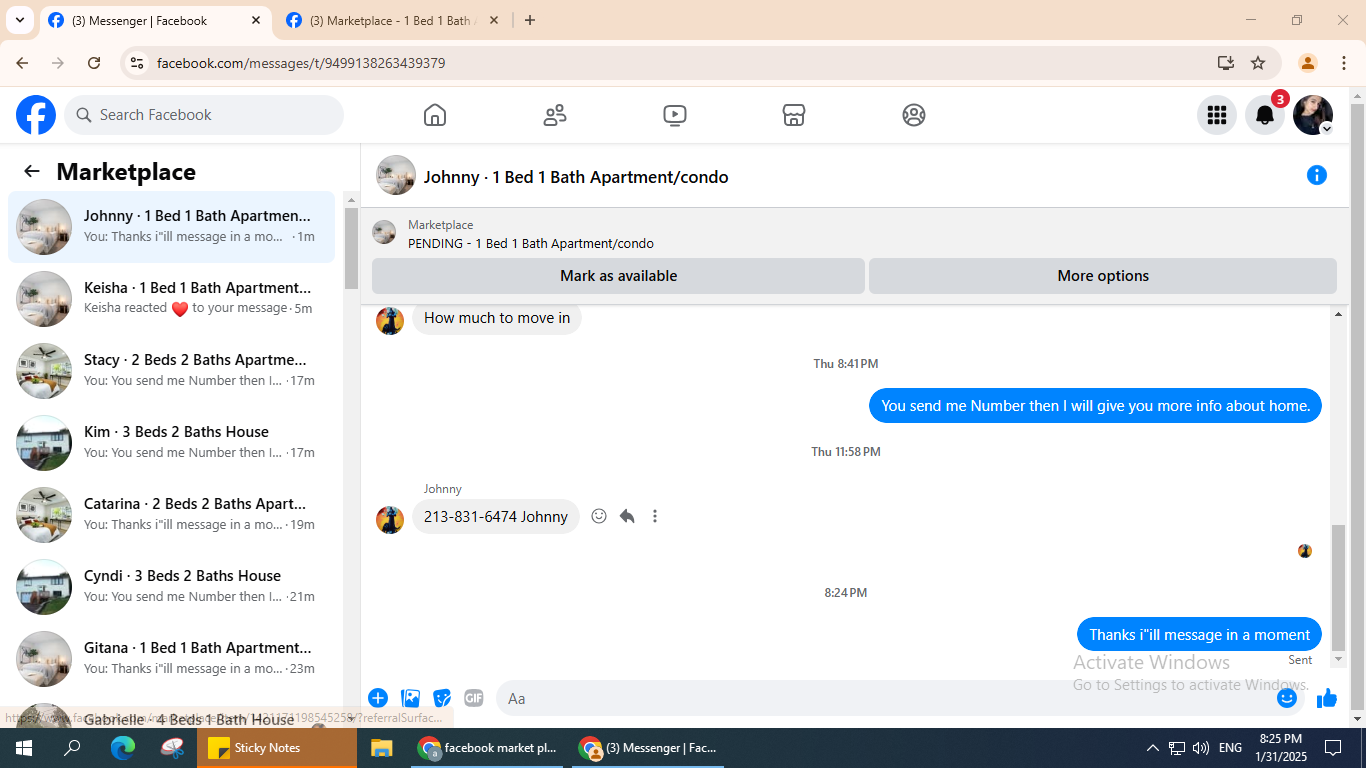The width and height of the screenshot is (1366, 768).
Task: Attach a photo using the image icon
Action: click(x=410, y=698)
